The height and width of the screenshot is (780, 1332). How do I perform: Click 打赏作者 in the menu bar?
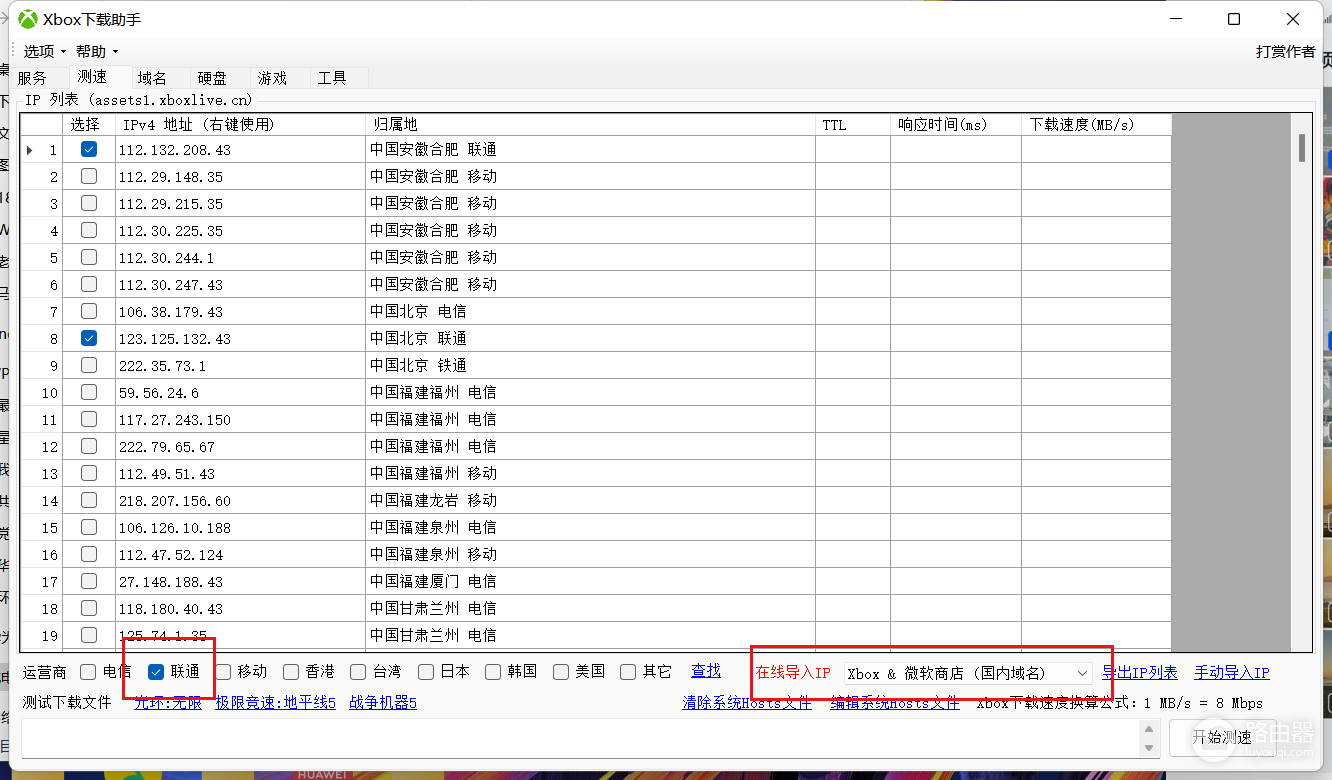1286,51
